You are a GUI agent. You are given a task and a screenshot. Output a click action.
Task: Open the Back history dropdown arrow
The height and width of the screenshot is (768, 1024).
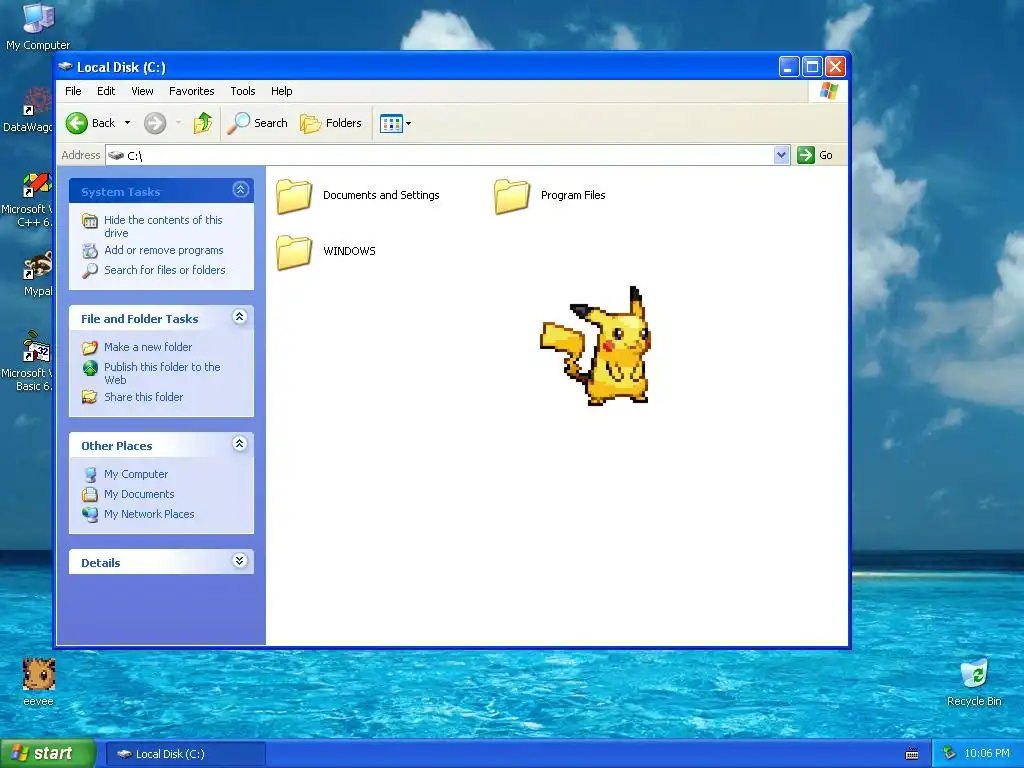(127, 123)
